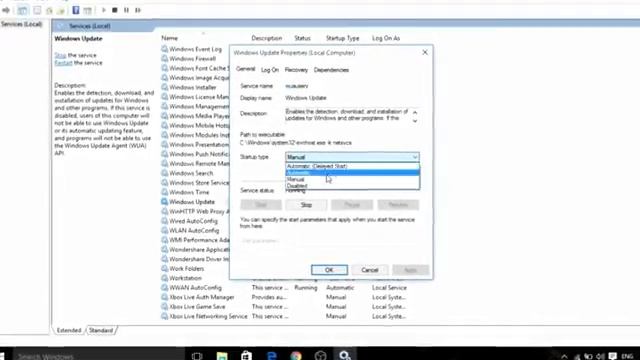Open File Explorer from the taskbar
The height and width of the screenshot is (360, 640).
point(222,356)
